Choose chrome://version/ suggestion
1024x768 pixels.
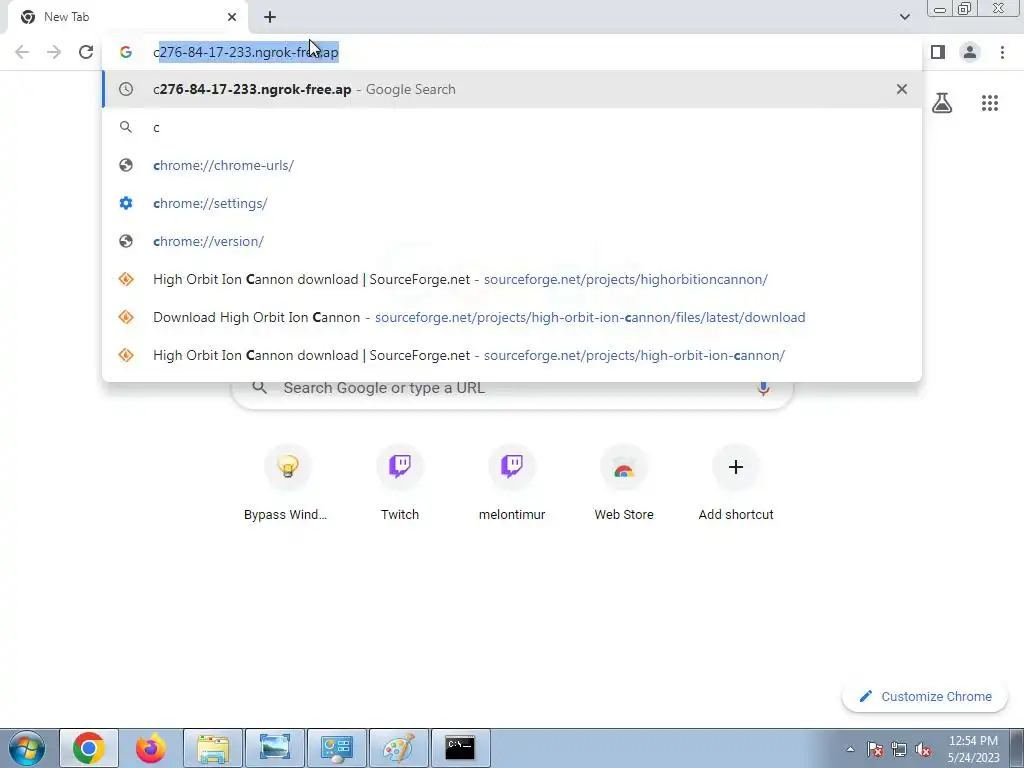pos(512,241)
